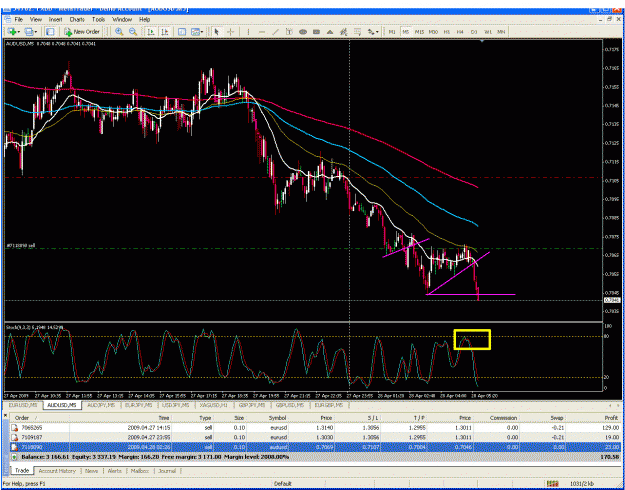Click the sell order line label on chart

[x=20, y=246]
